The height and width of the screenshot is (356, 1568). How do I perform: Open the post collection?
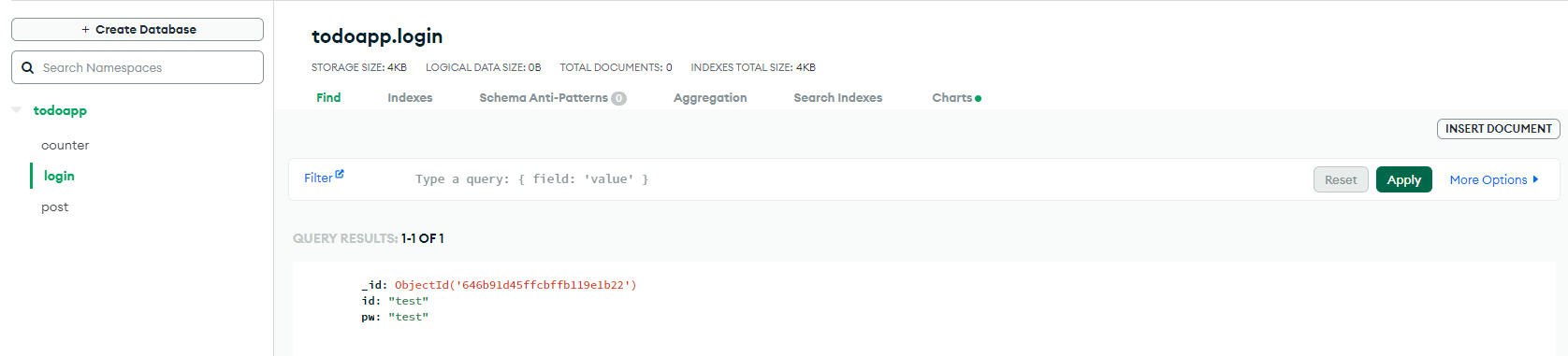55,206
